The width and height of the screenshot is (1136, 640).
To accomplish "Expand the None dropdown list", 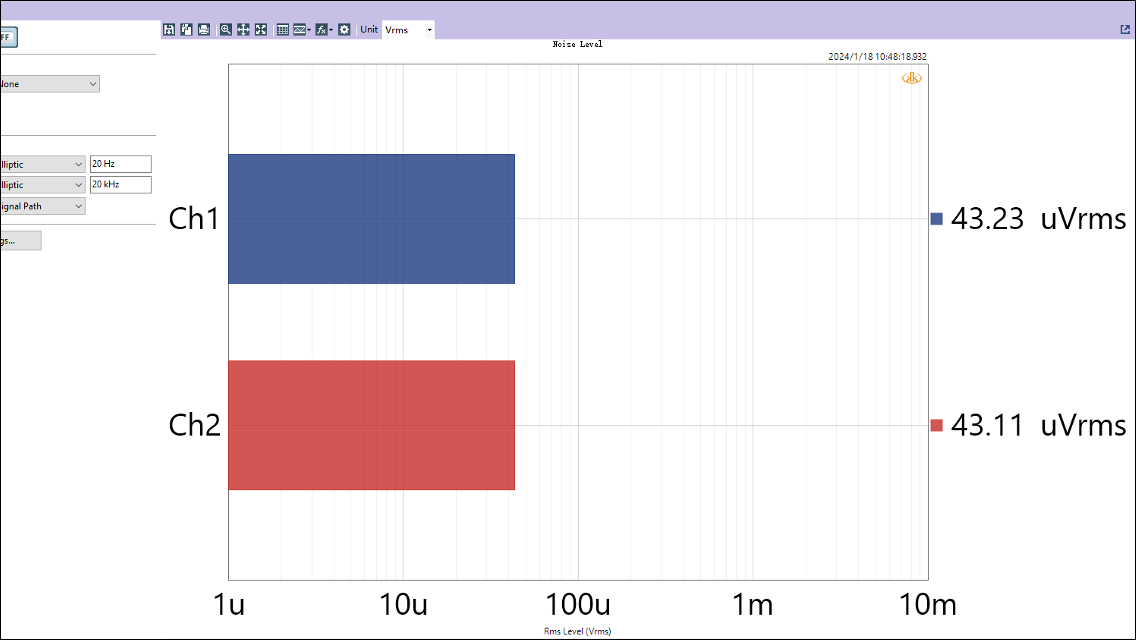I will point(48,84).
